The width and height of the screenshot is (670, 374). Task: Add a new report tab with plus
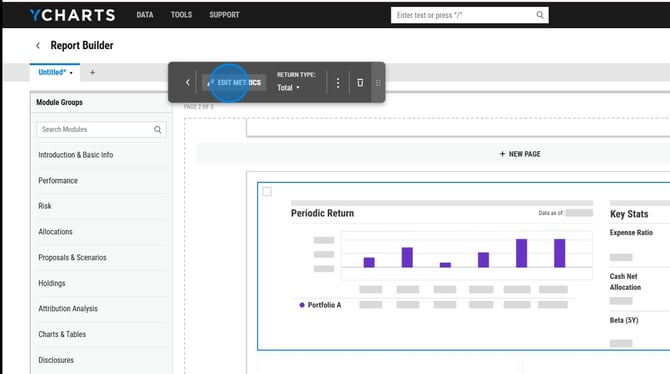pyautogui.click(x=92, y=73)
